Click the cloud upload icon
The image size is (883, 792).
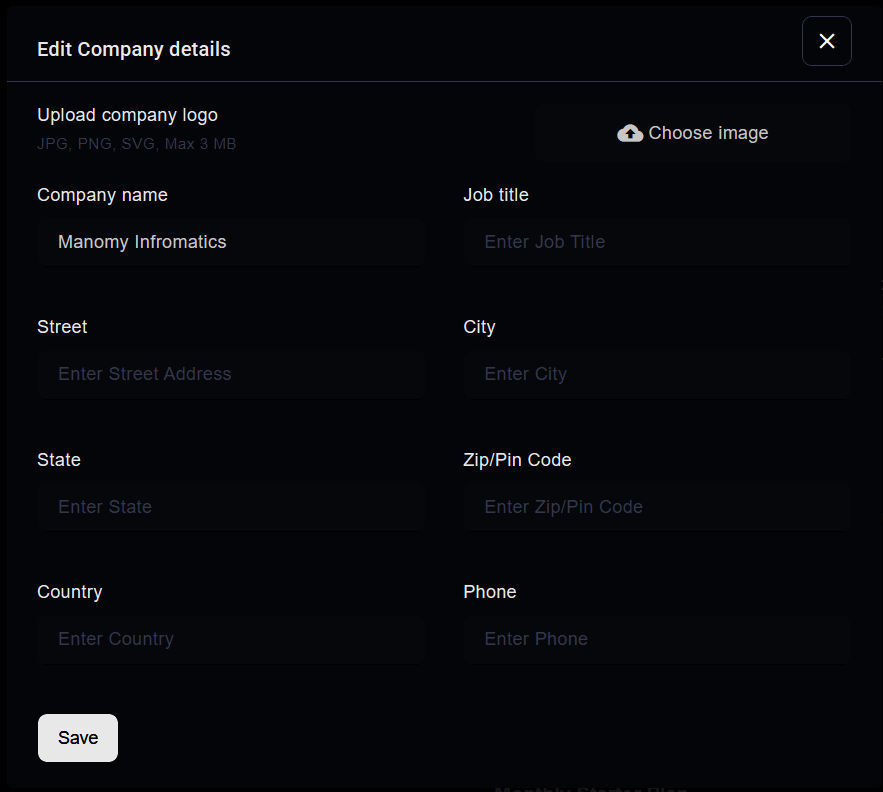pyautogui.click(x=630, y=134)
